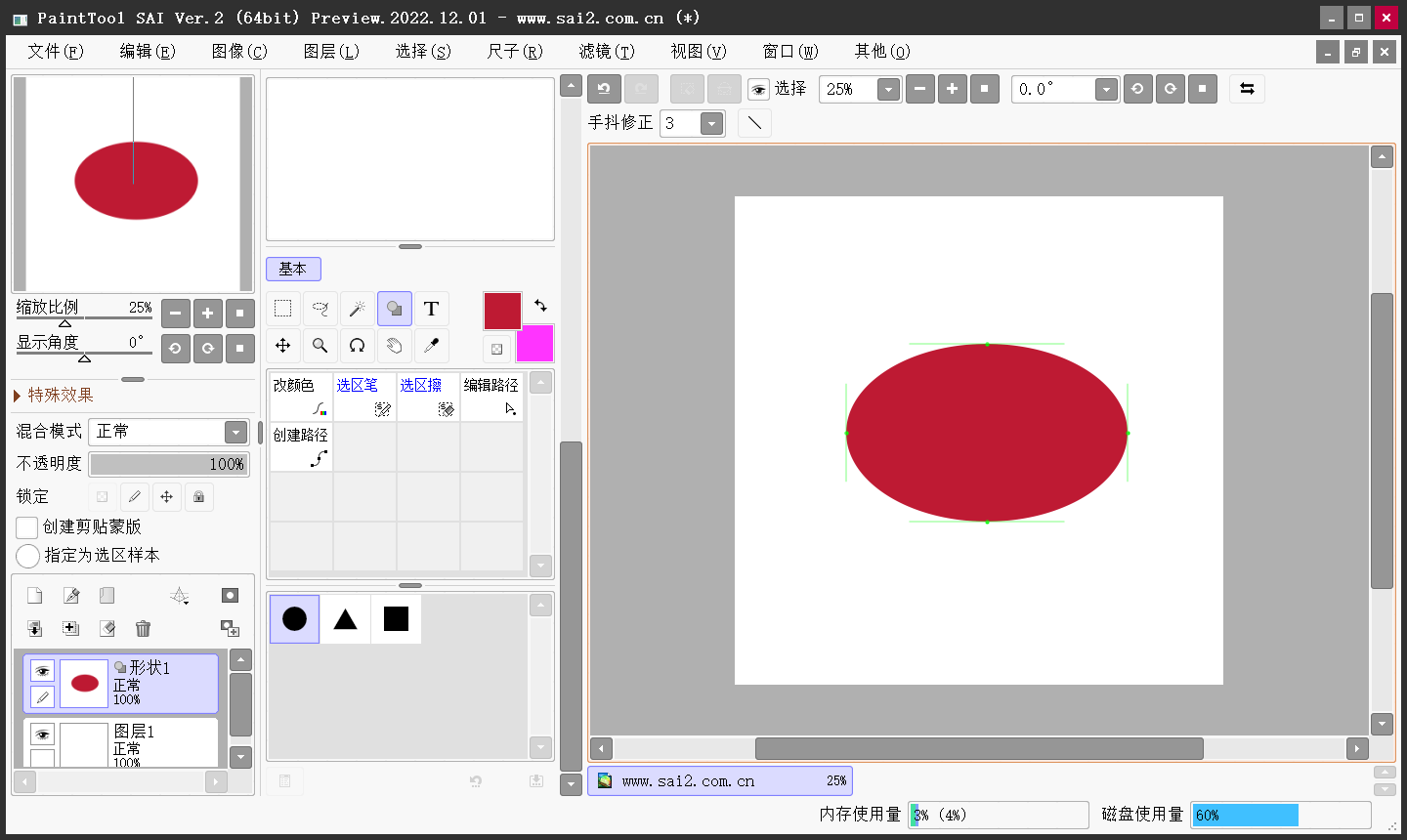Select the rotate view tool
1407x840 pixels.
point(358,346)
